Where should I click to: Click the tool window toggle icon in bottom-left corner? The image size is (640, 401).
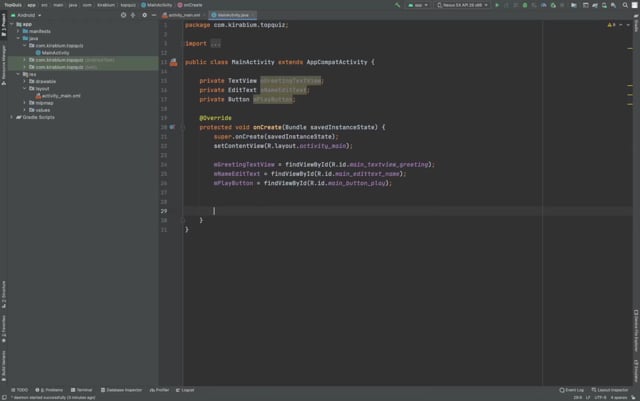(x=4, y=397)
